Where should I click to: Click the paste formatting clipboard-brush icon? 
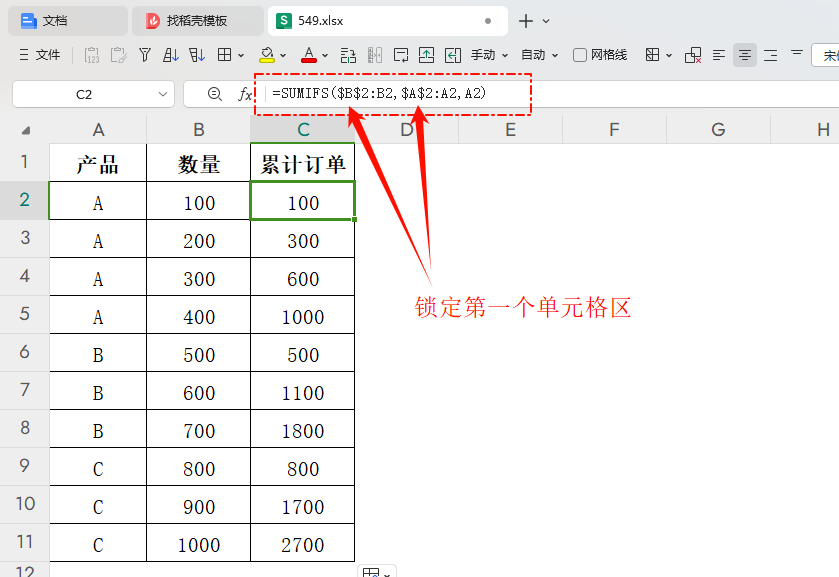[118, 55]
